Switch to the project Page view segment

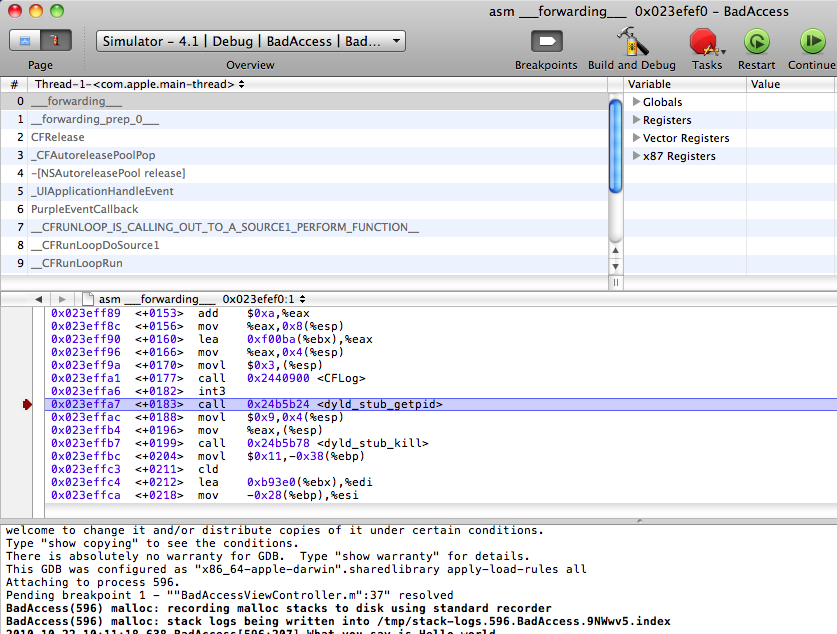pos(25,41)
